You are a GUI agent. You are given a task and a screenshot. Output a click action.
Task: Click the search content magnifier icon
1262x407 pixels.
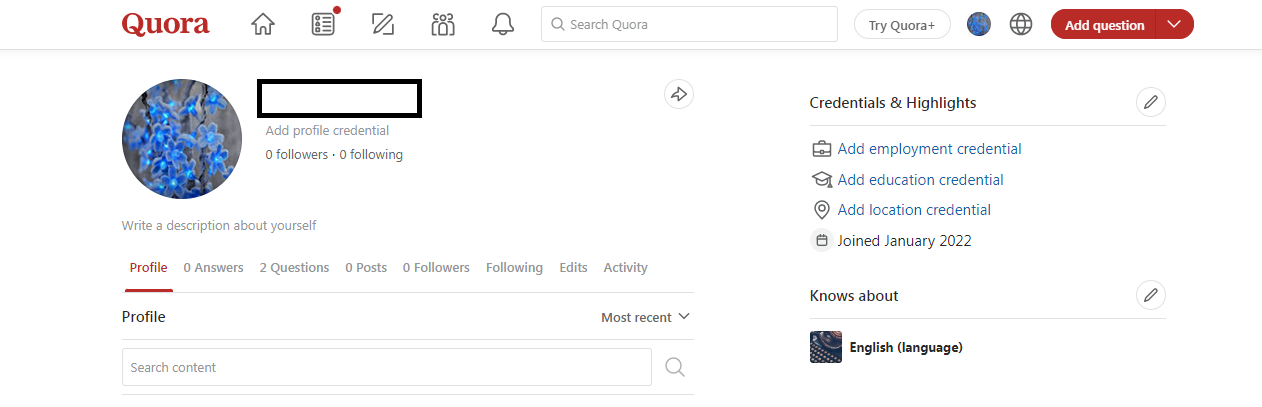coord(675,367)
